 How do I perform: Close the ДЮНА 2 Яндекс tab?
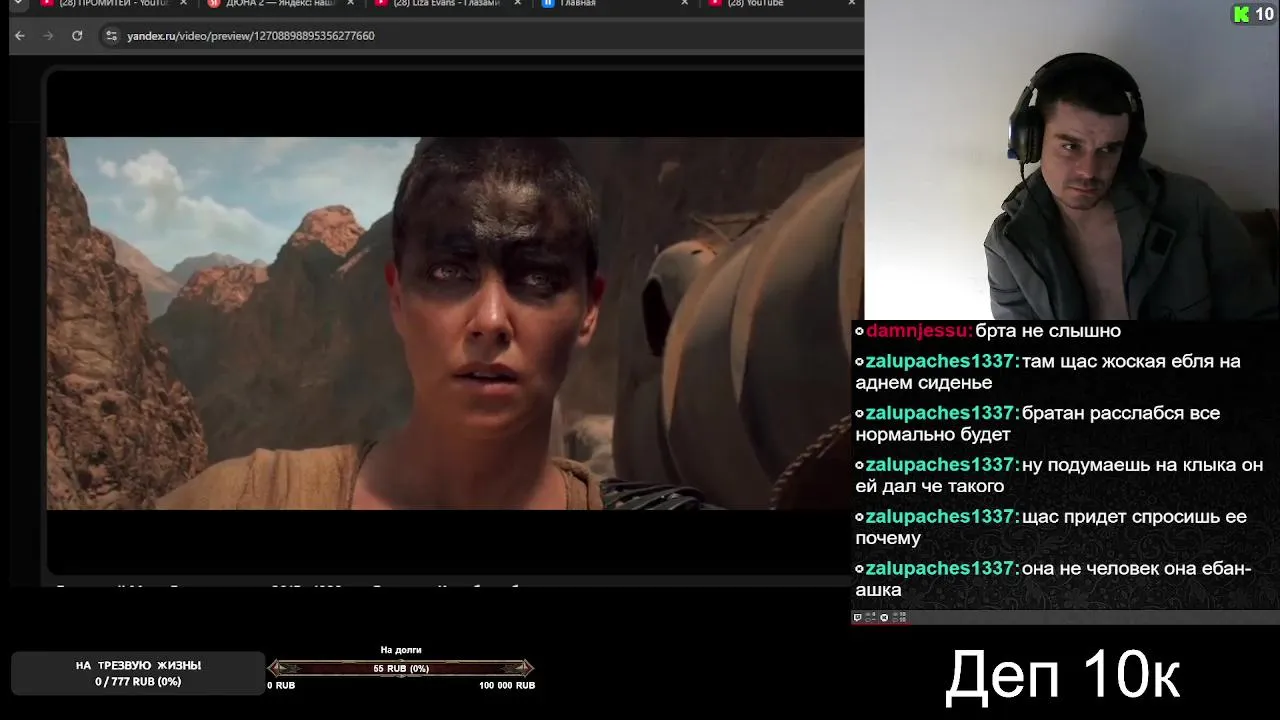[x=351, y=3]
